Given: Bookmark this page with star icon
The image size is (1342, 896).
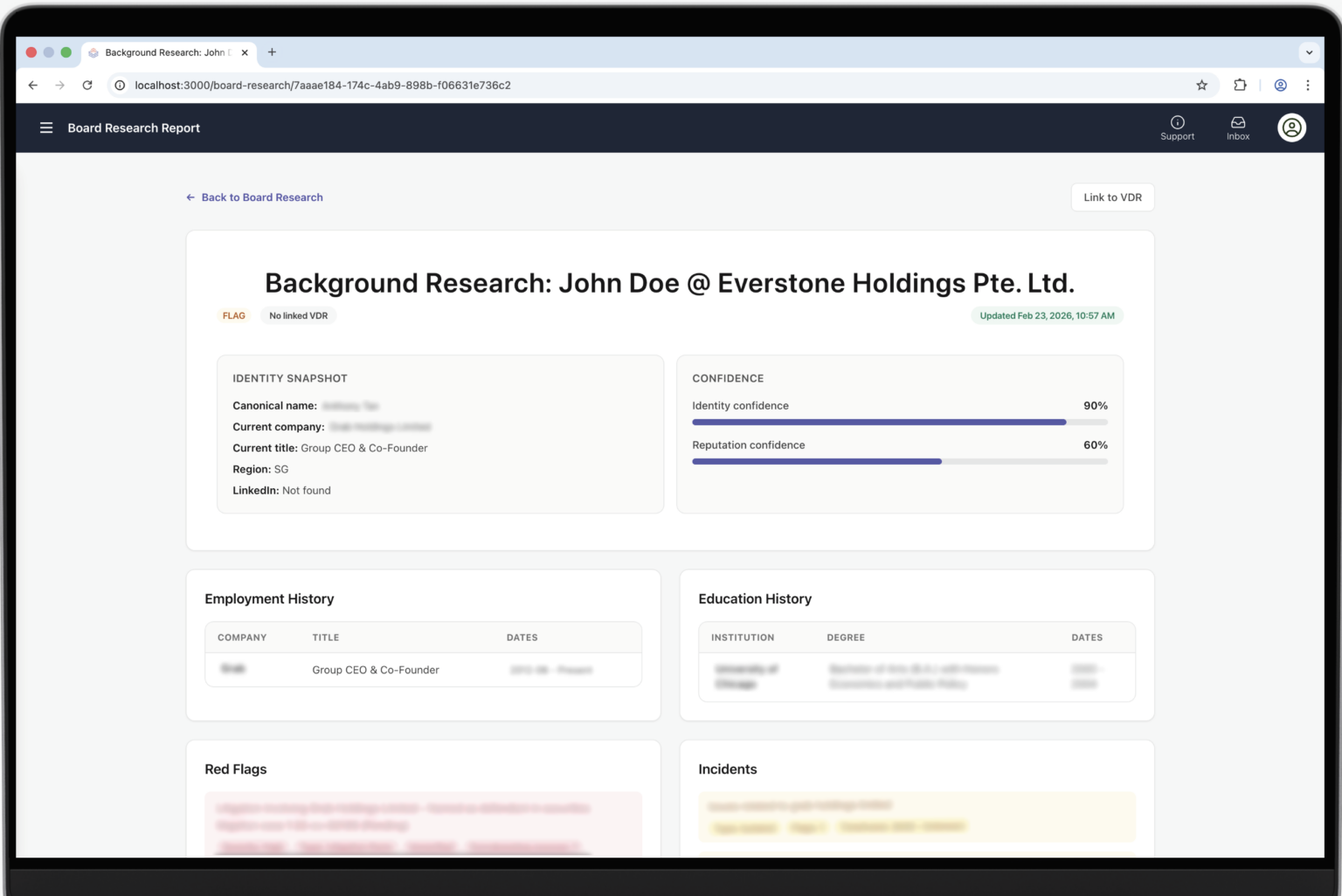Looking at the screenshot, I should [x=1201, y=86].
